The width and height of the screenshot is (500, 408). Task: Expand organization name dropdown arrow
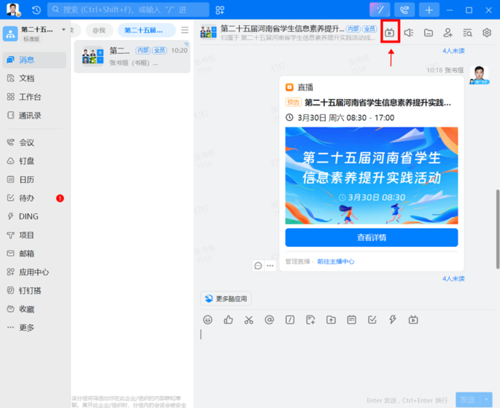[63, 30]
